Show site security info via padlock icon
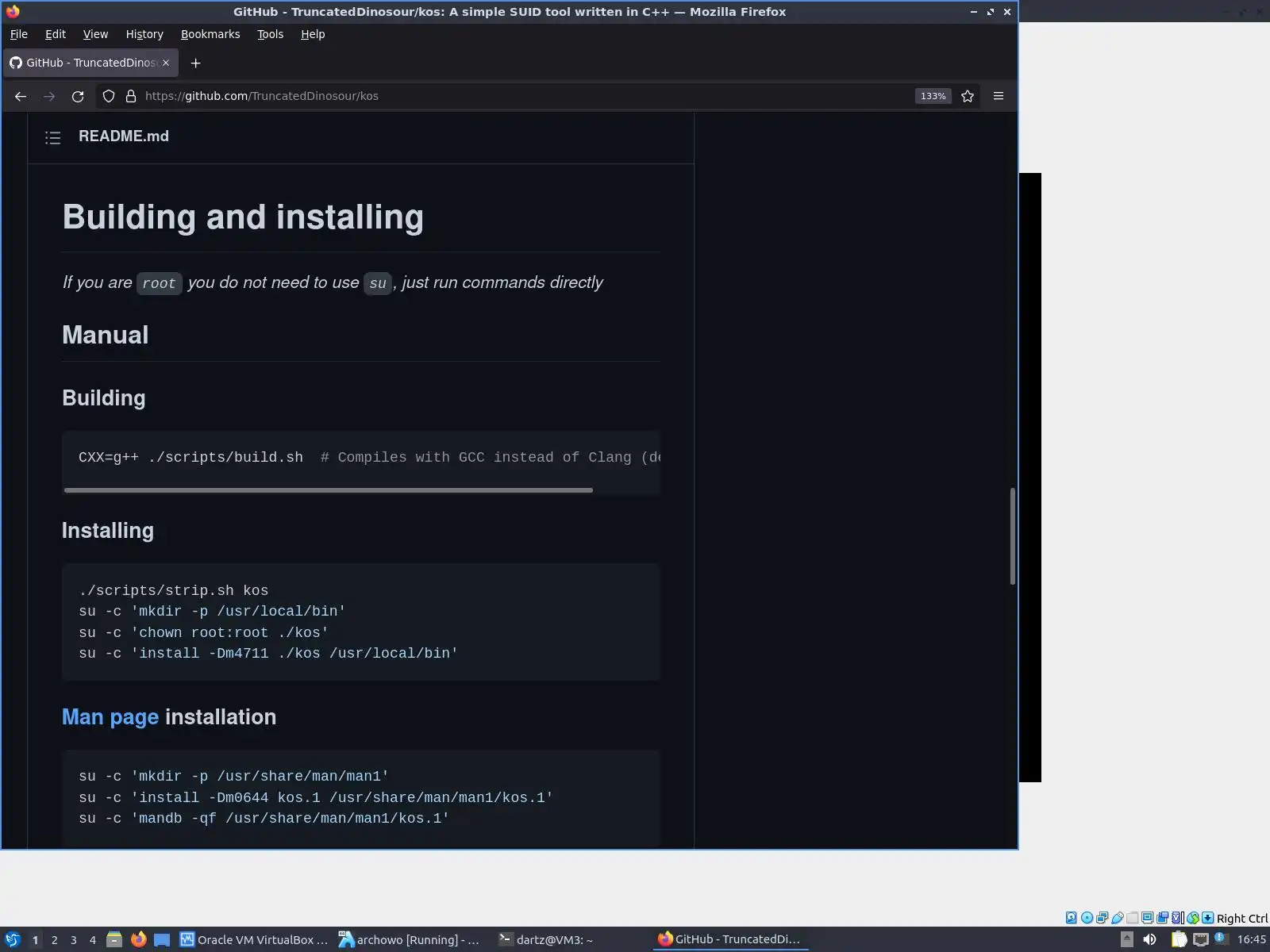The height and width of the screenshot is (952, 1270). coord(131,96)
